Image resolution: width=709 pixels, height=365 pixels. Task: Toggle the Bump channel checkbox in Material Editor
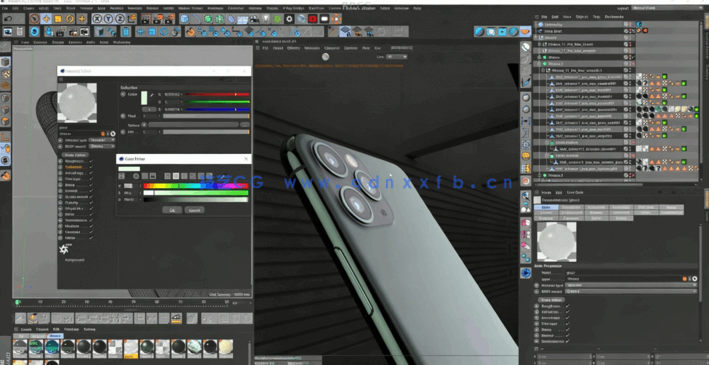pos(91,185)
